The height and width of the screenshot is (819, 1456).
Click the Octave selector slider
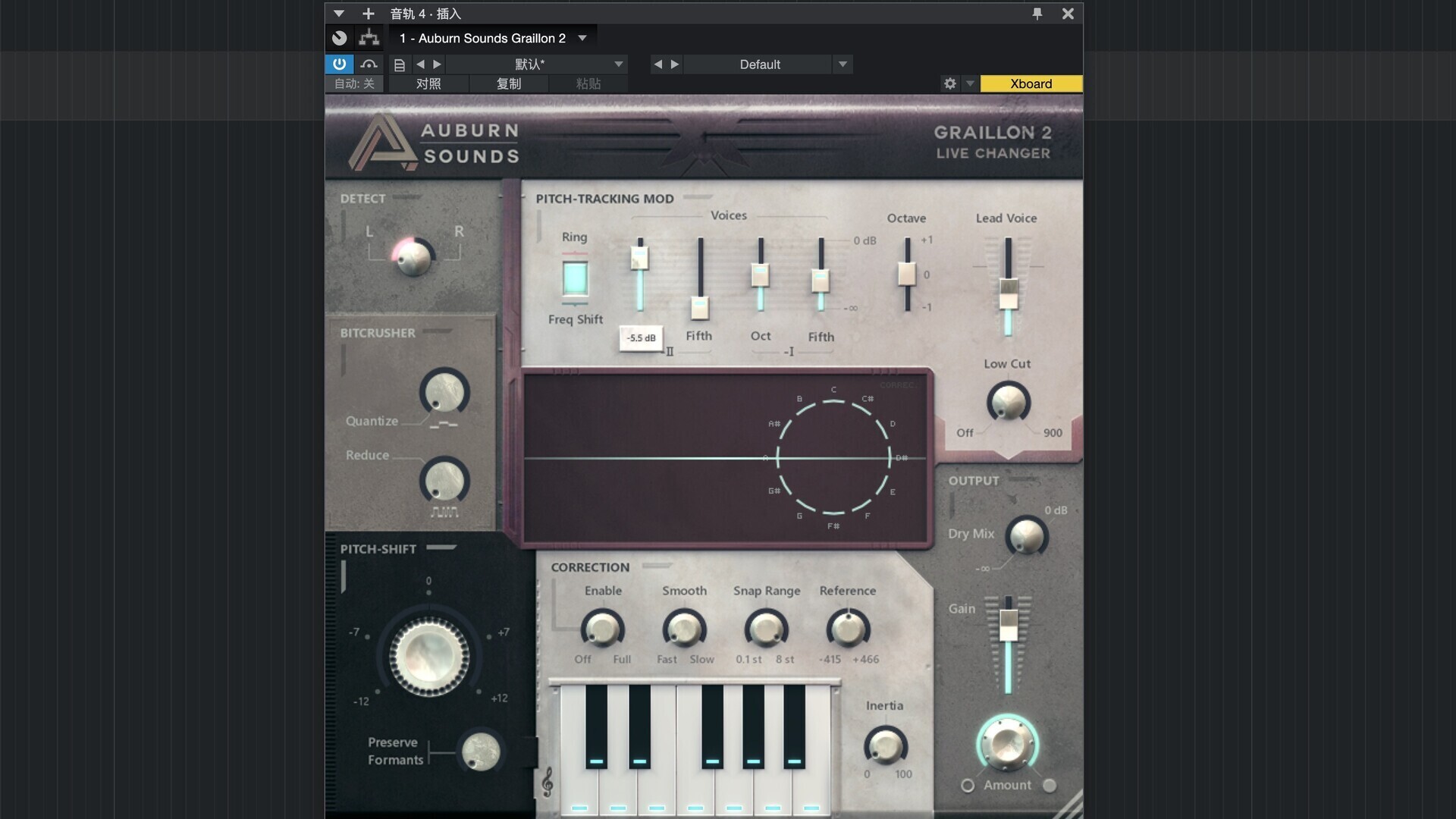click(x=907, y=274)
